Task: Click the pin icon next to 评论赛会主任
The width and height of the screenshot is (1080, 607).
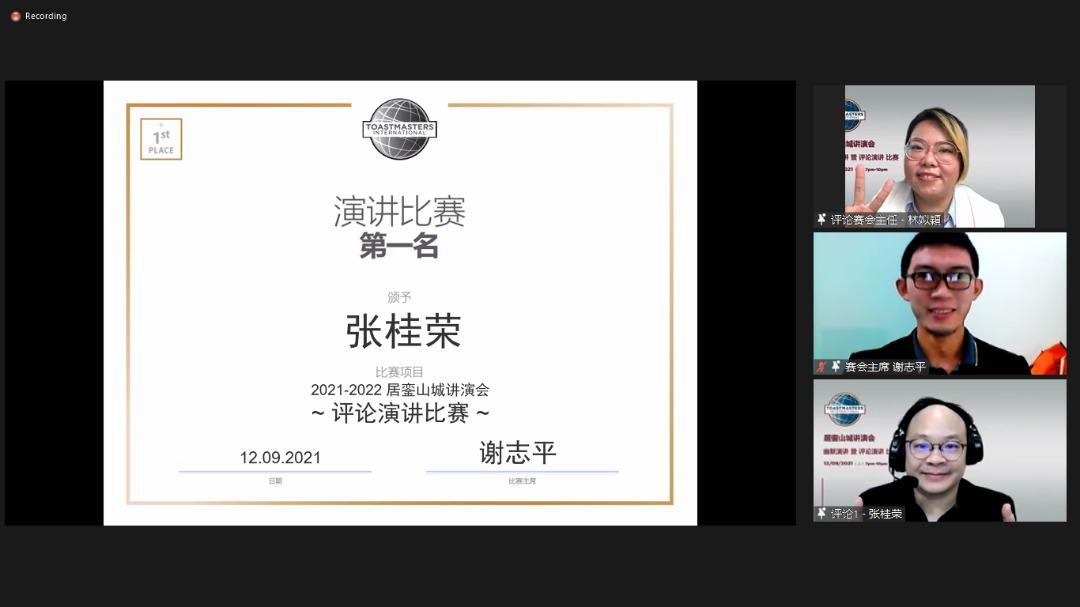Action: [821, 219]
